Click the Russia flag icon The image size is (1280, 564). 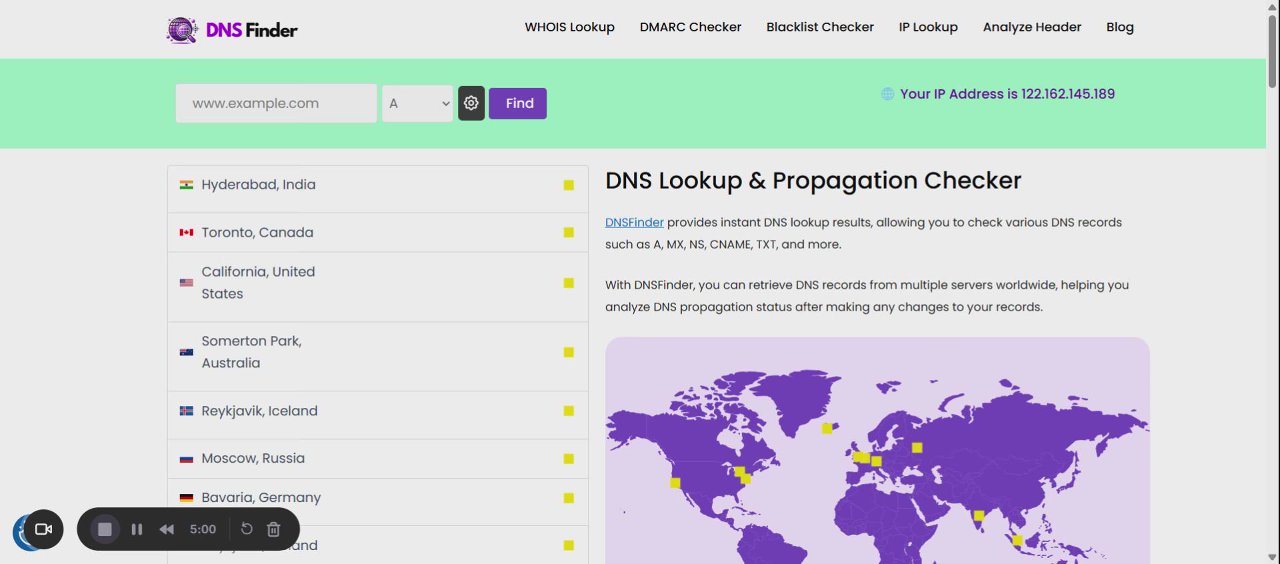[x=186, y=459]
